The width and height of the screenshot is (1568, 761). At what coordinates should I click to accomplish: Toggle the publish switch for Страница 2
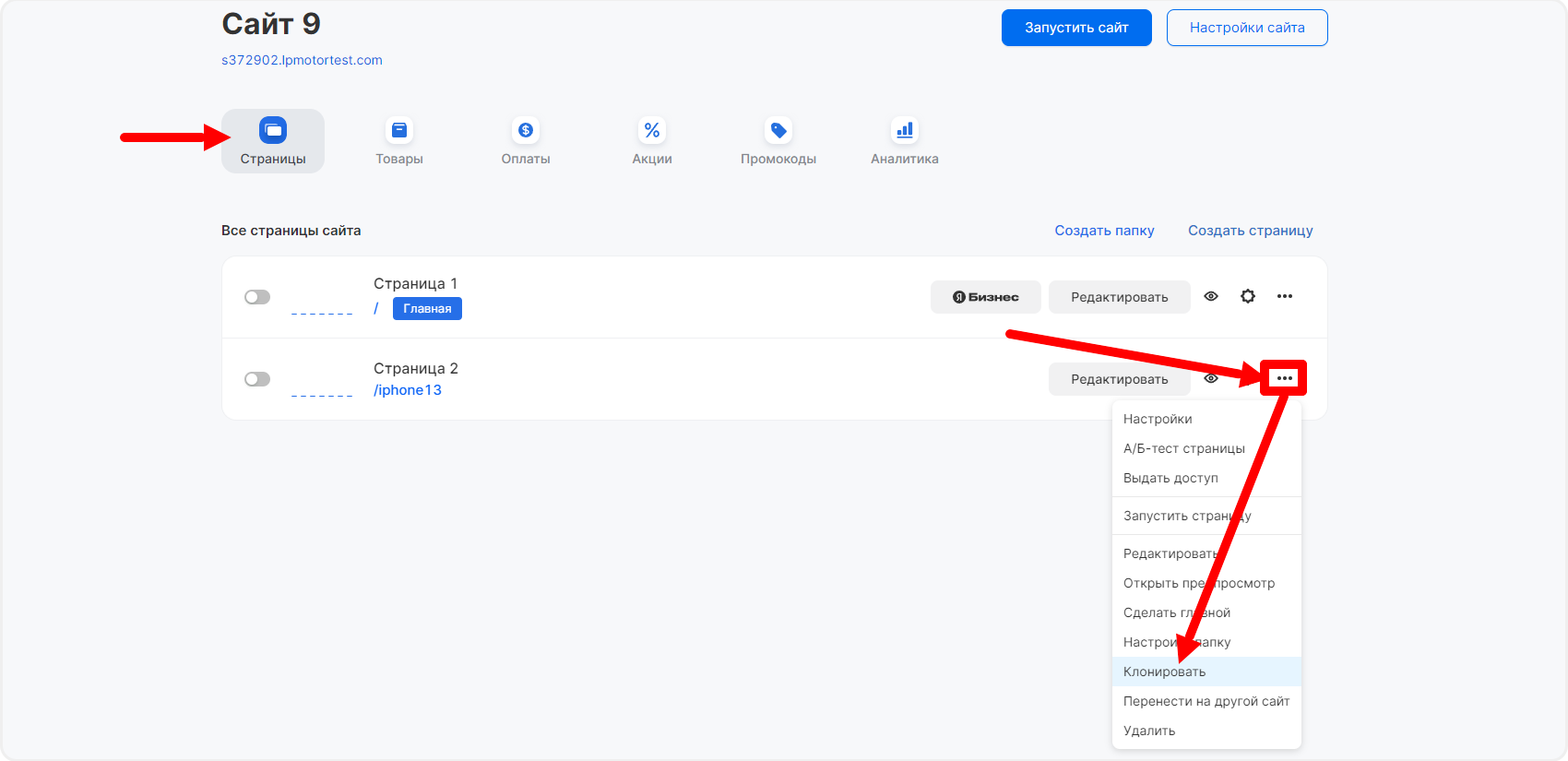coord(257,379)
